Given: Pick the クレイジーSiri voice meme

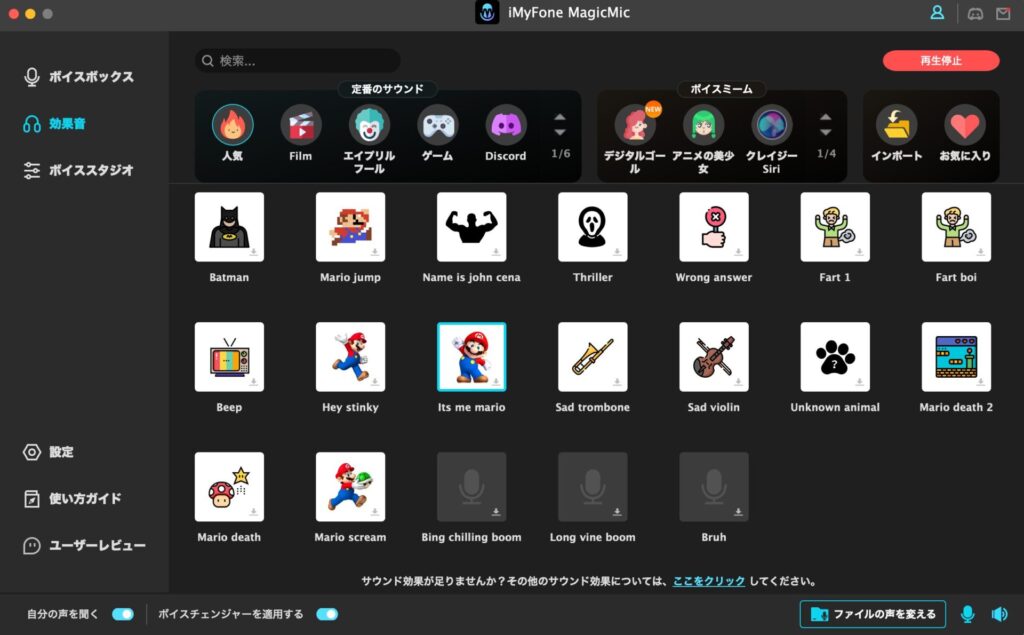Looking at the screenshot, I should pyautogui.click(x=771, y=125).
